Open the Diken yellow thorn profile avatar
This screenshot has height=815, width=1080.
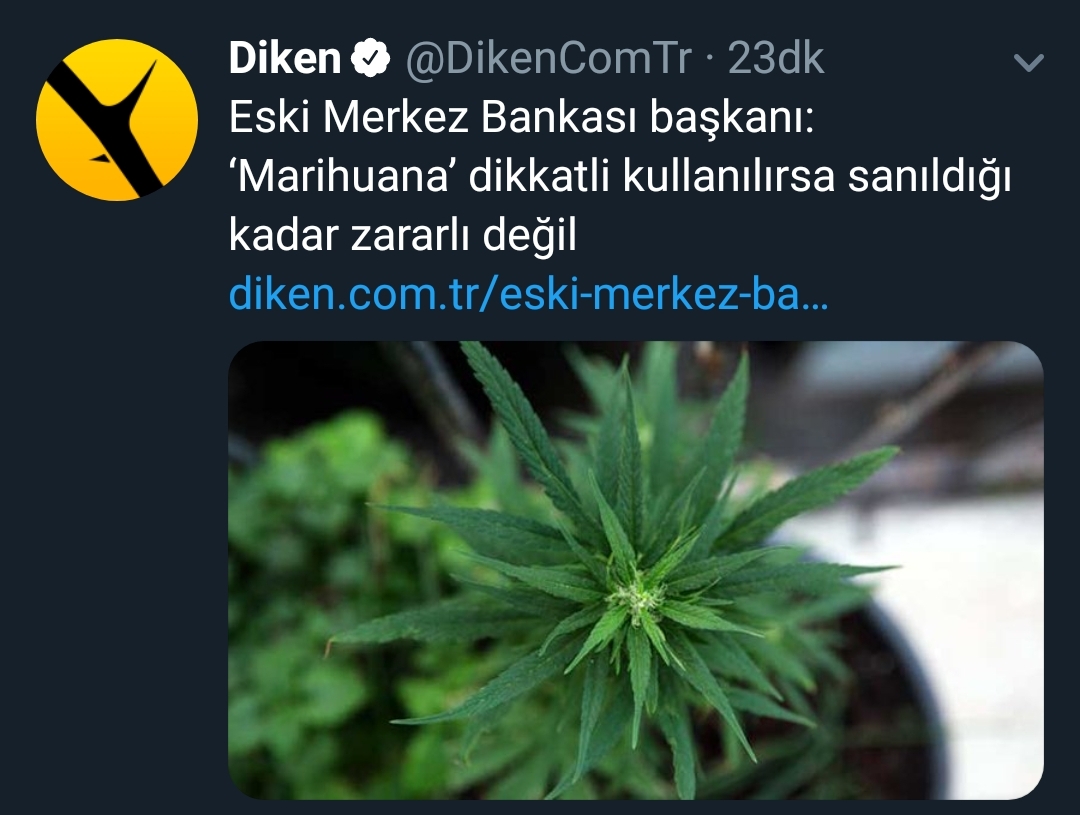(116, 119)
